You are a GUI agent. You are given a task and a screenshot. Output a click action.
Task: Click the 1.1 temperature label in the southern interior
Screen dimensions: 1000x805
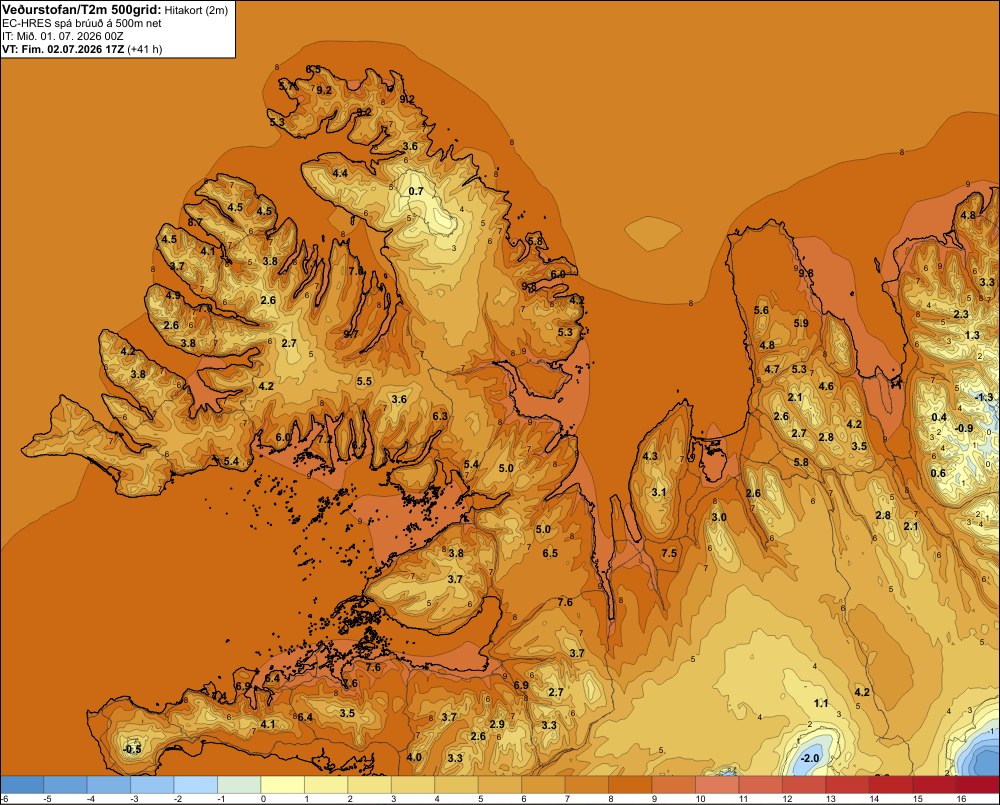pos(821,703)
